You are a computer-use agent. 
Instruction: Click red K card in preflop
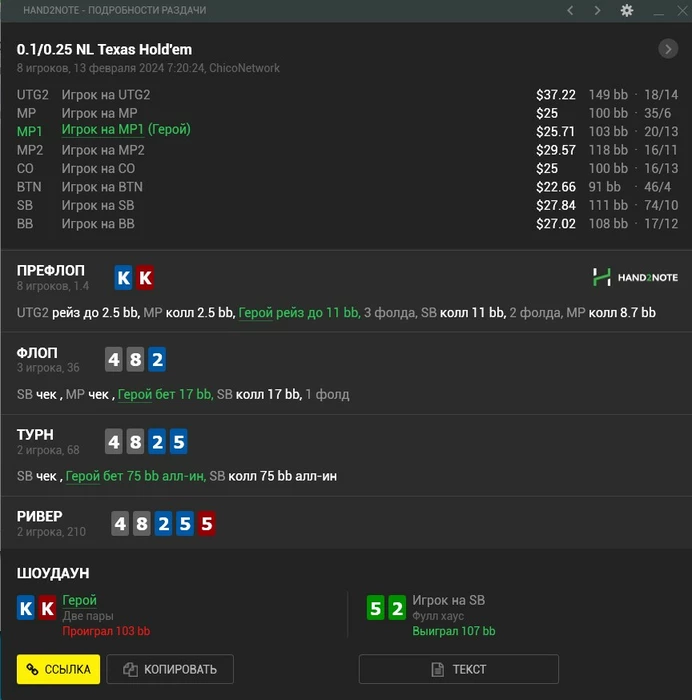pyautogui.click(x=145, y=278)
